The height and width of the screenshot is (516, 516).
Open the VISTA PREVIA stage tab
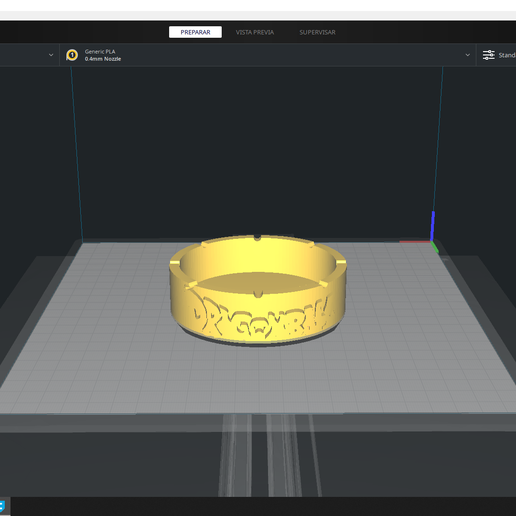255,32
